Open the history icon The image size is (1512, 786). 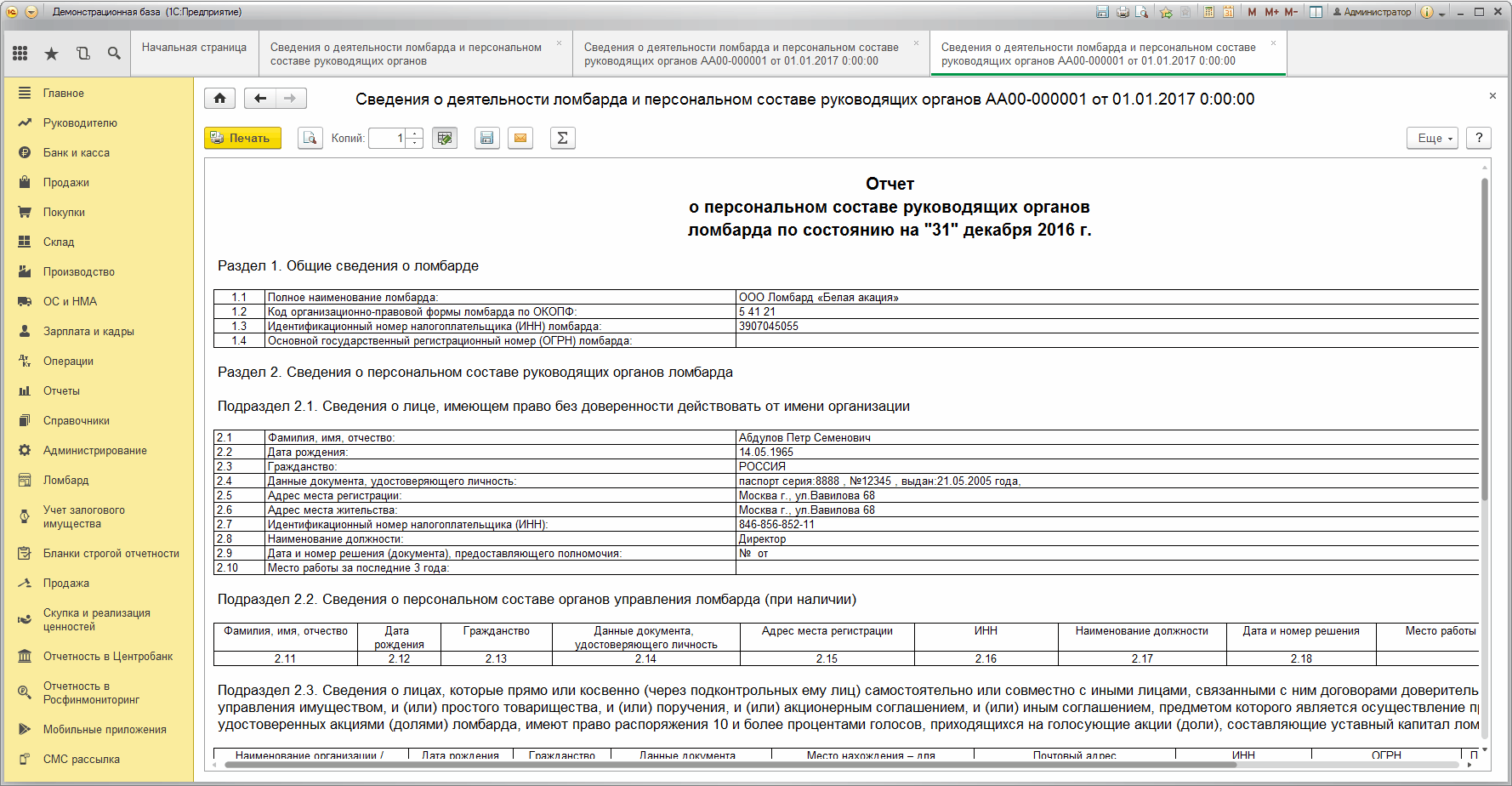coord(82,54)
